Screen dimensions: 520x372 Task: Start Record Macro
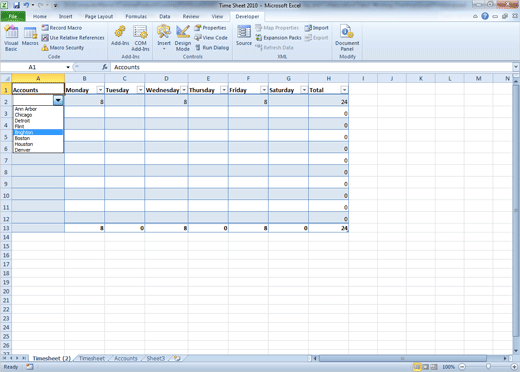click(62, 28)
